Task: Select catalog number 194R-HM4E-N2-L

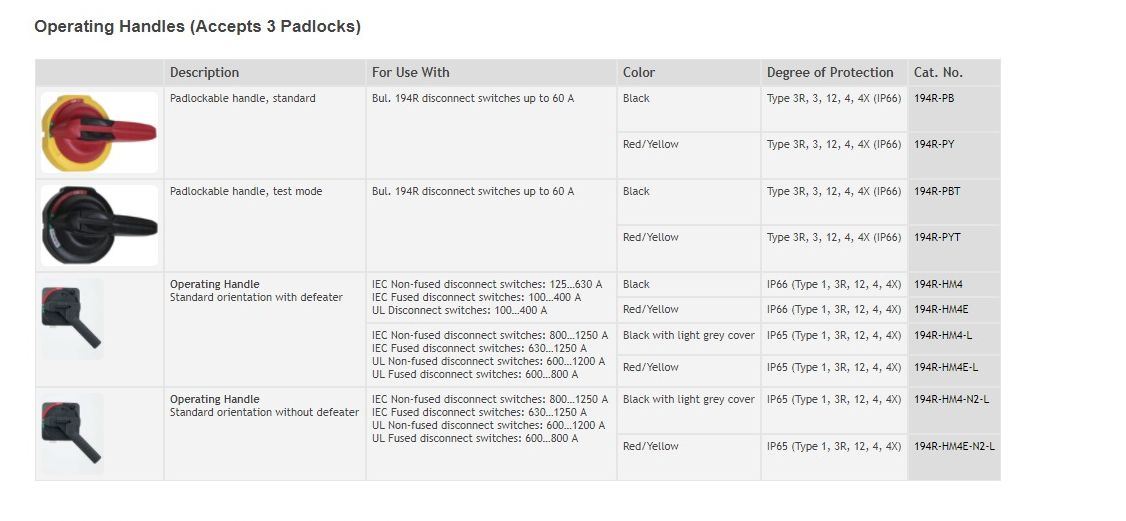Action: click(x=954, y=446)
